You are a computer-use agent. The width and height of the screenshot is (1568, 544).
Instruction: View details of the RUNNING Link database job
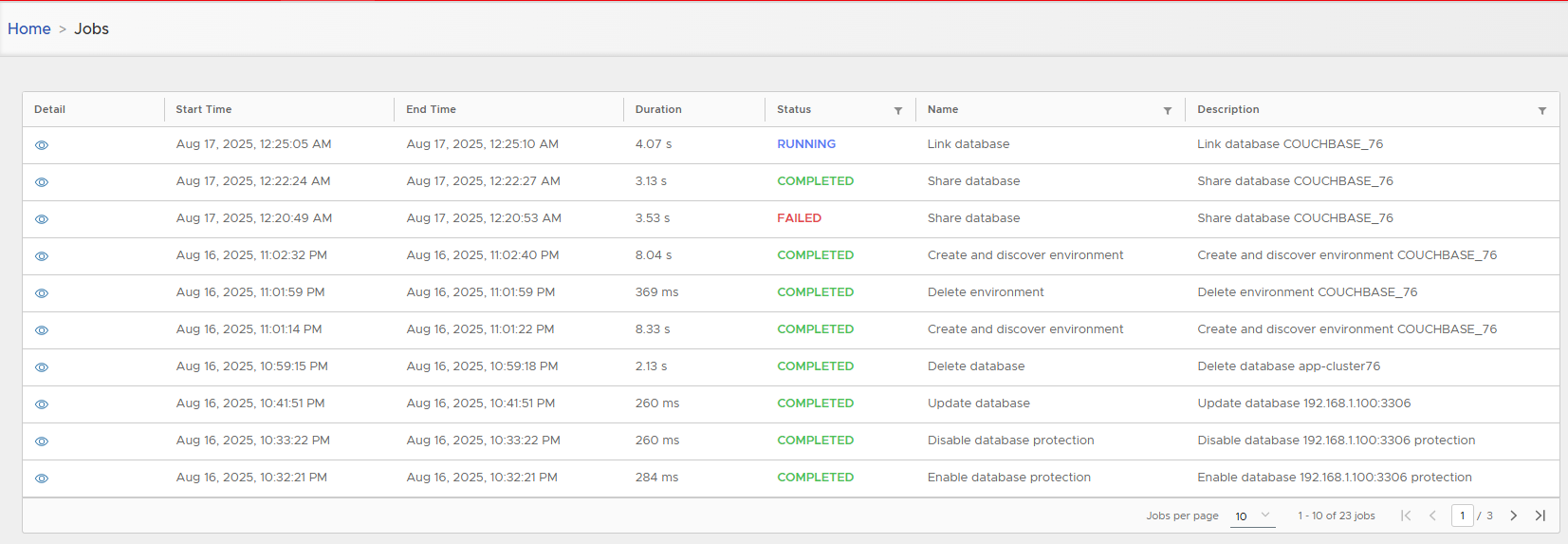[x=42, y=145]
